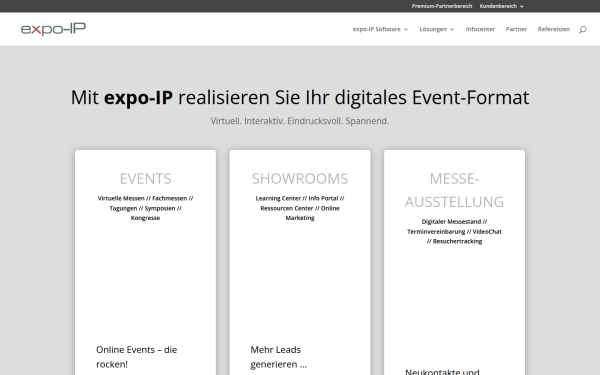
Task: Open the search magnifier icon
Action: coord(582,29)
